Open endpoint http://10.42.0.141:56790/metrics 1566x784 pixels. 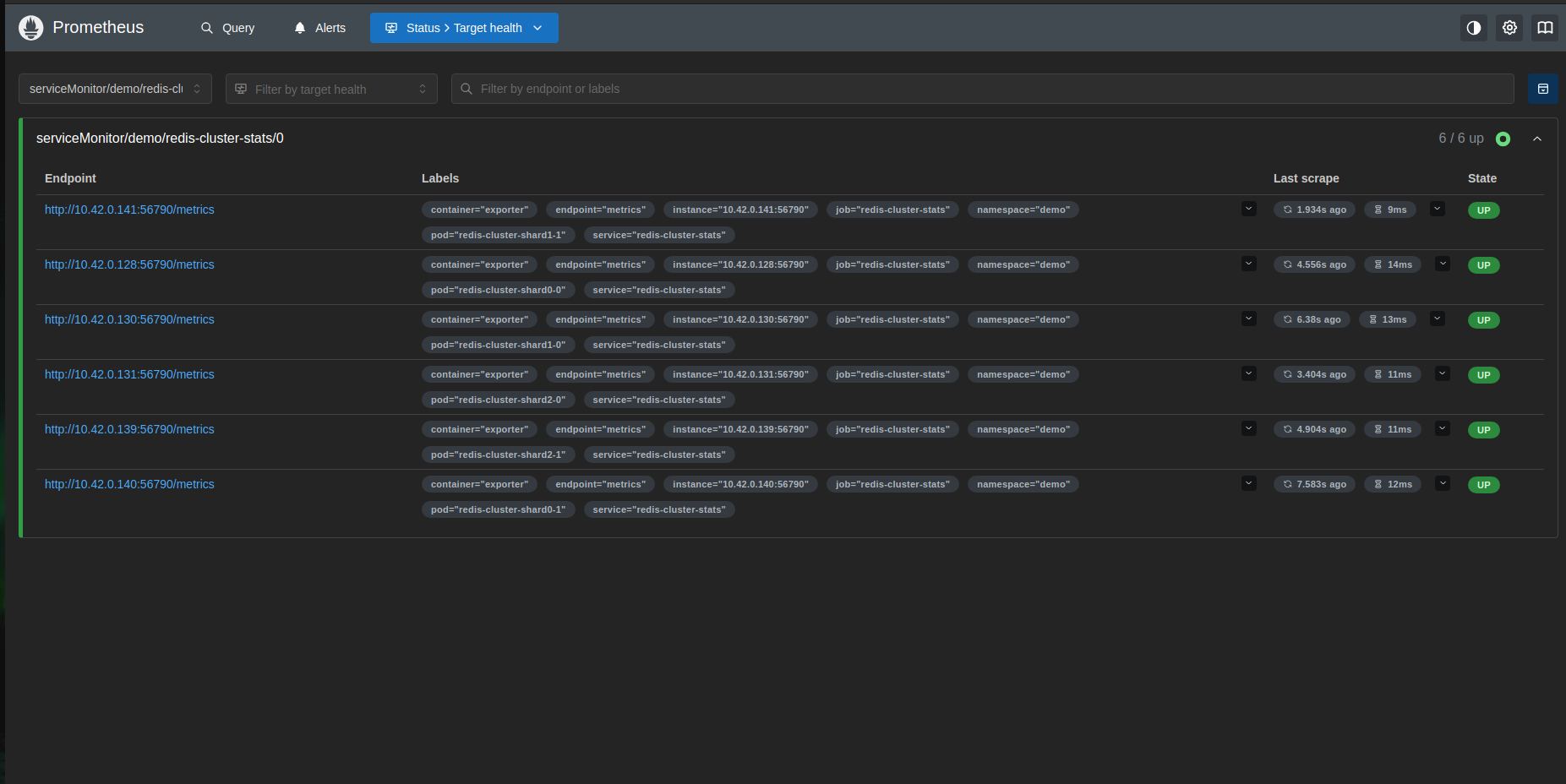tap(129, 210)
